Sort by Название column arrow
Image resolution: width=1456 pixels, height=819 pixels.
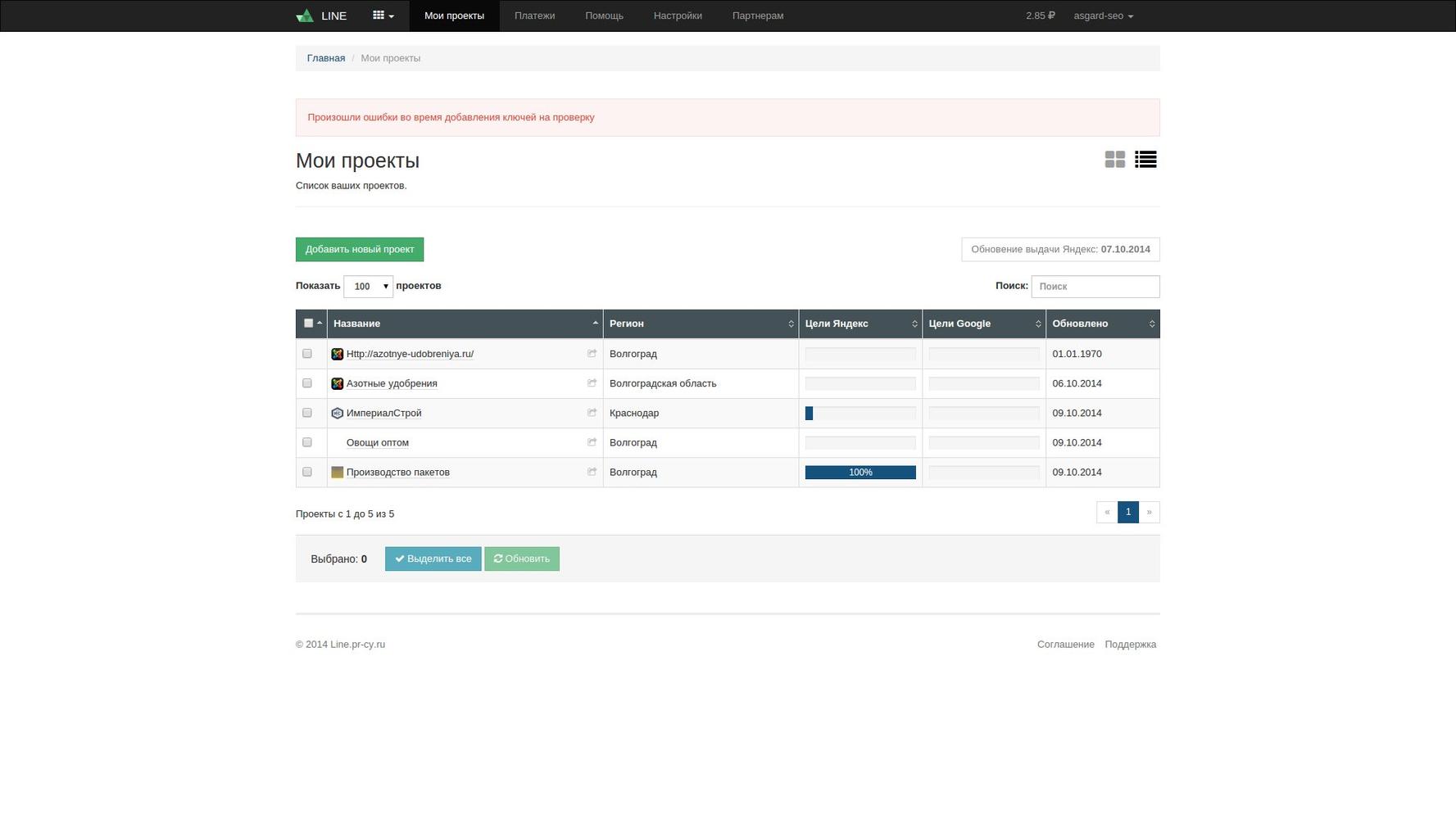pos(595,324)
